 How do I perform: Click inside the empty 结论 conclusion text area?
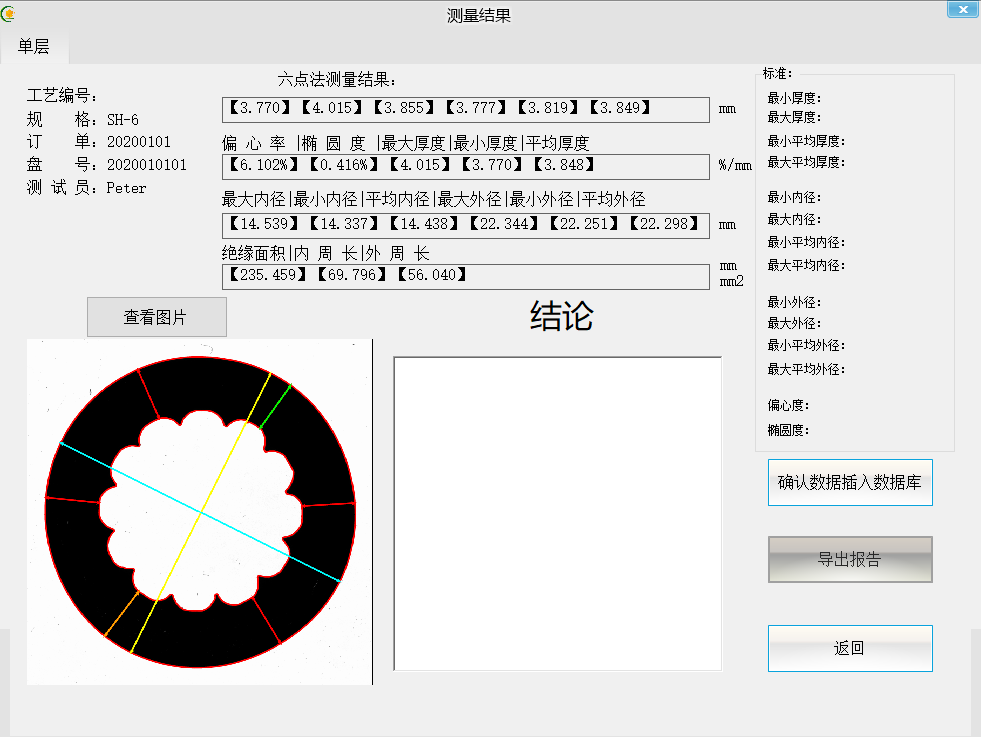click(x=557, y=510)
